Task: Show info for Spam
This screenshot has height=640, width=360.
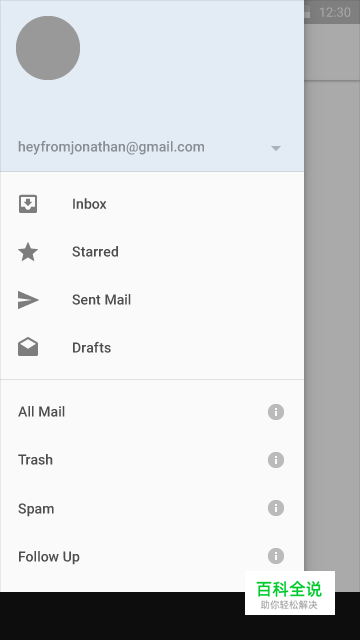Action: coord(276,508)
